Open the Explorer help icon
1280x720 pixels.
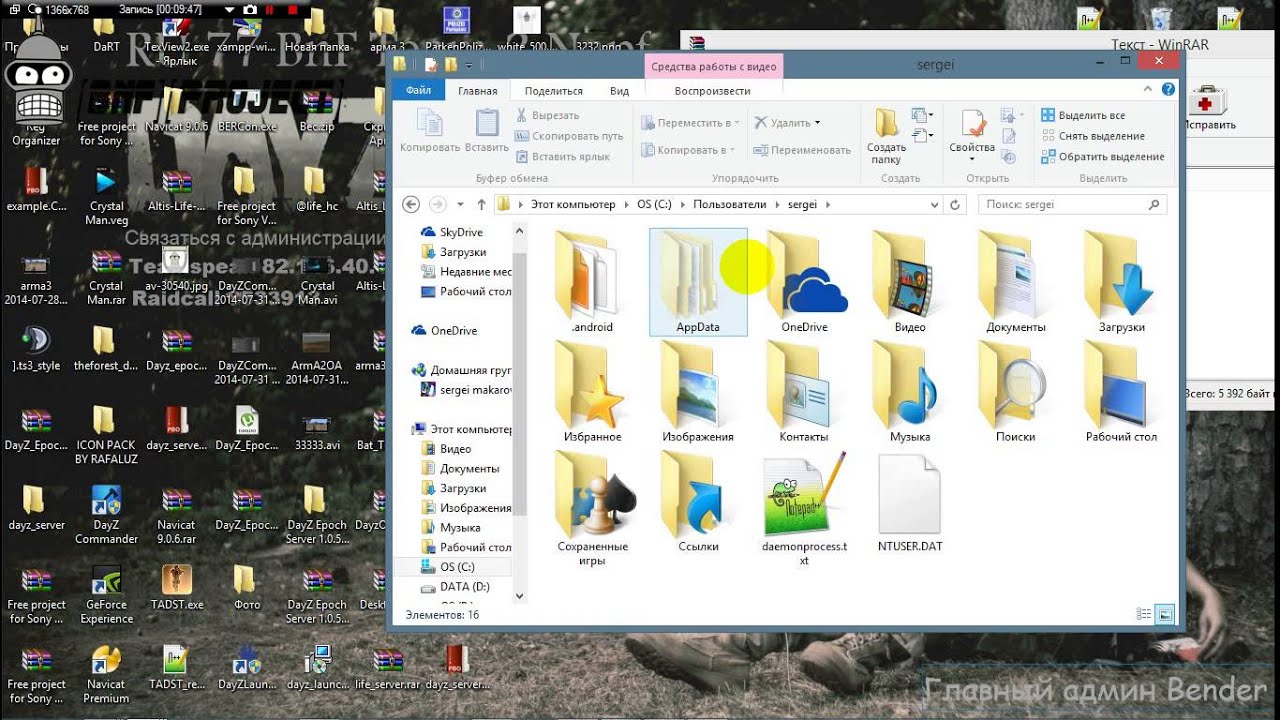click(x=1168, y=90)
